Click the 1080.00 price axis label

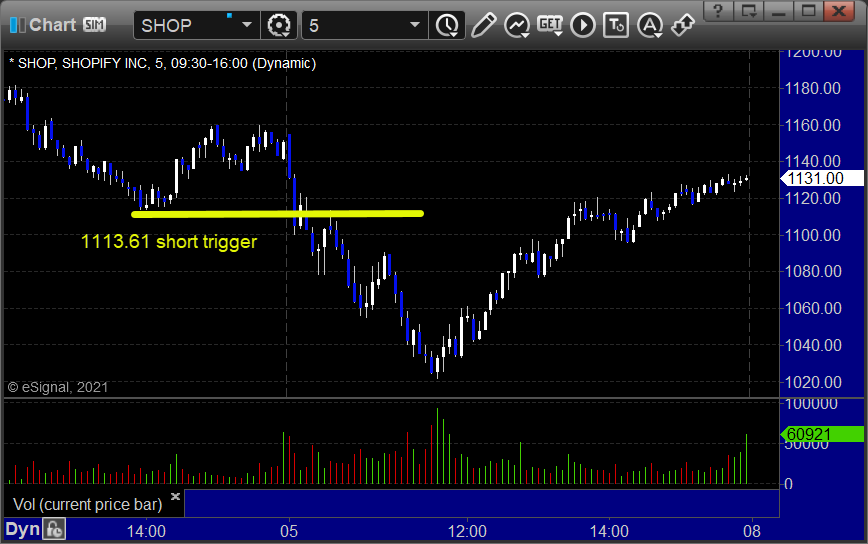(813, 271)
